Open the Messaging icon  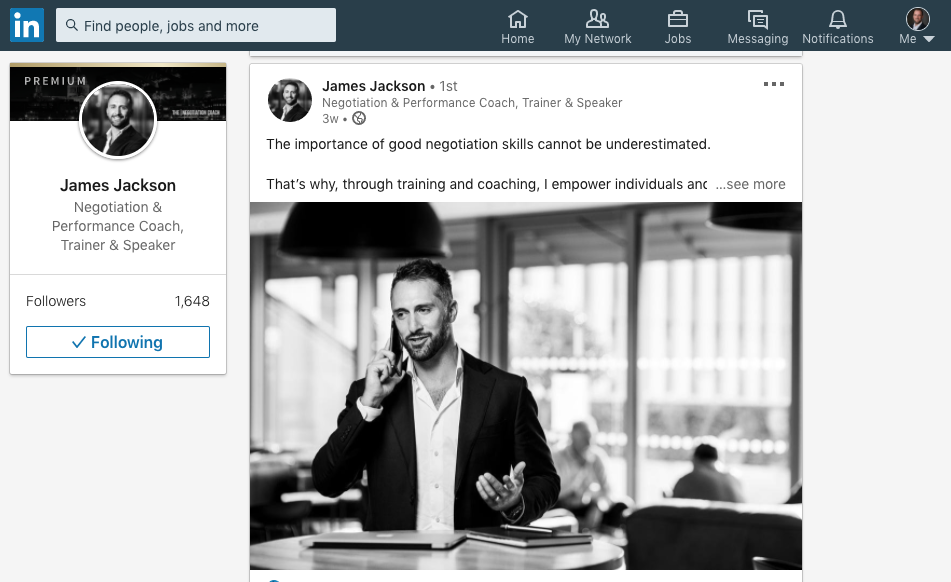tap(758, 19)
